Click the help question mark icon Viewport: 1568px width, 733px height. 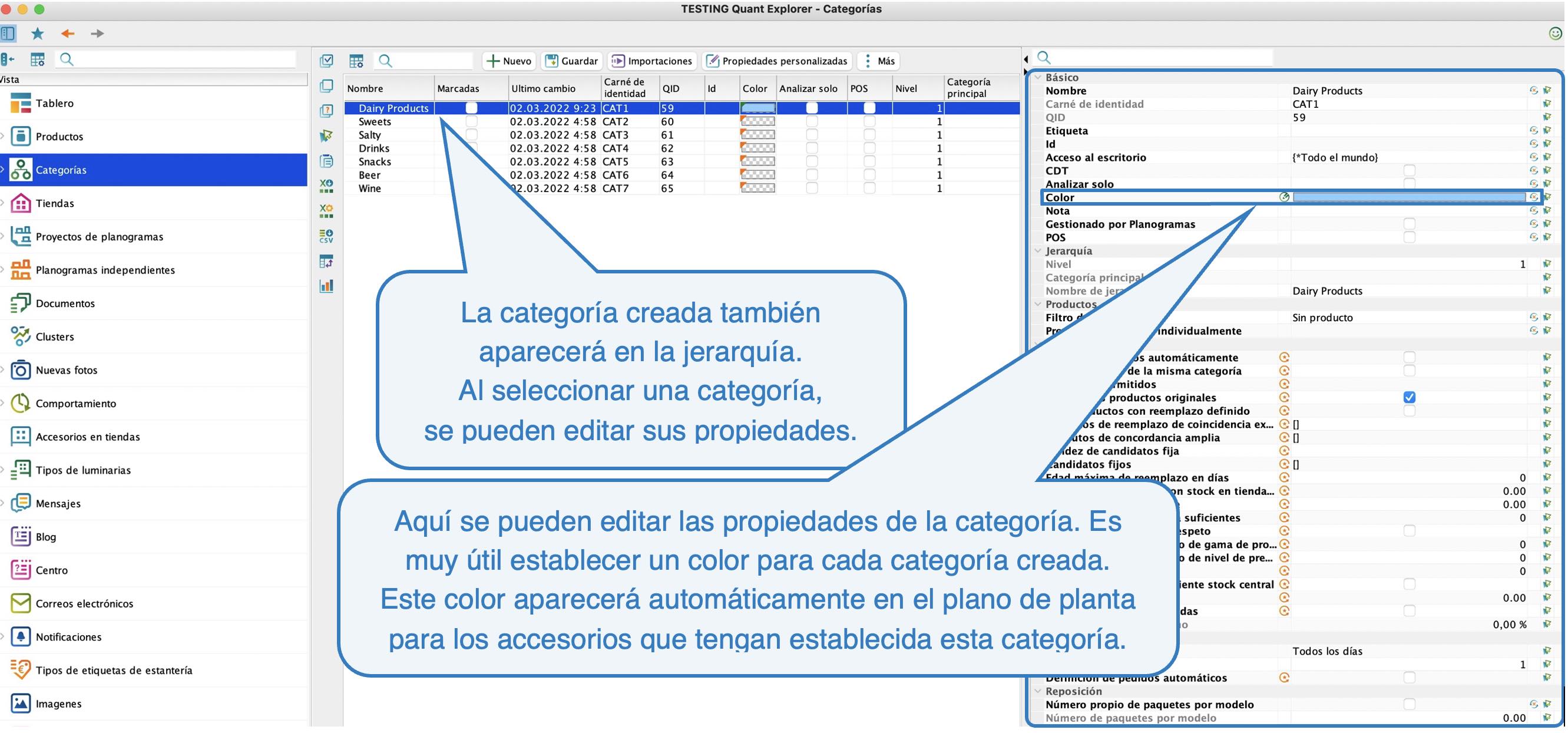pos(327,111)
